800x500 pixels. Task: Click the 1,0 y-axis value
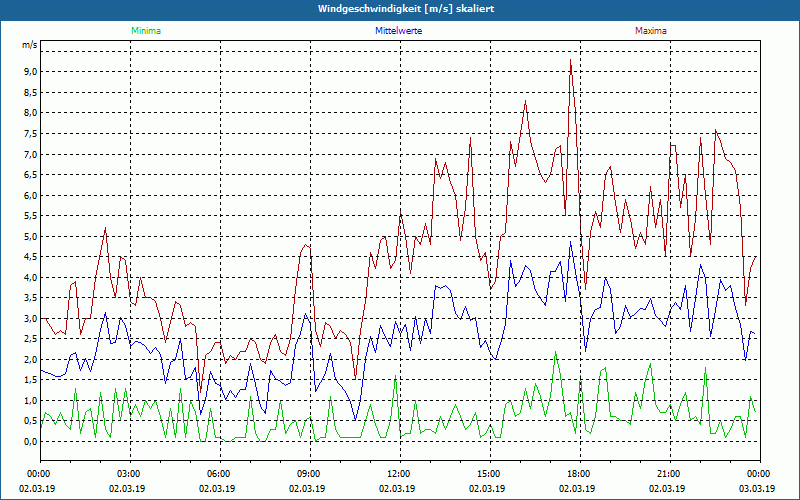[31, 401]
